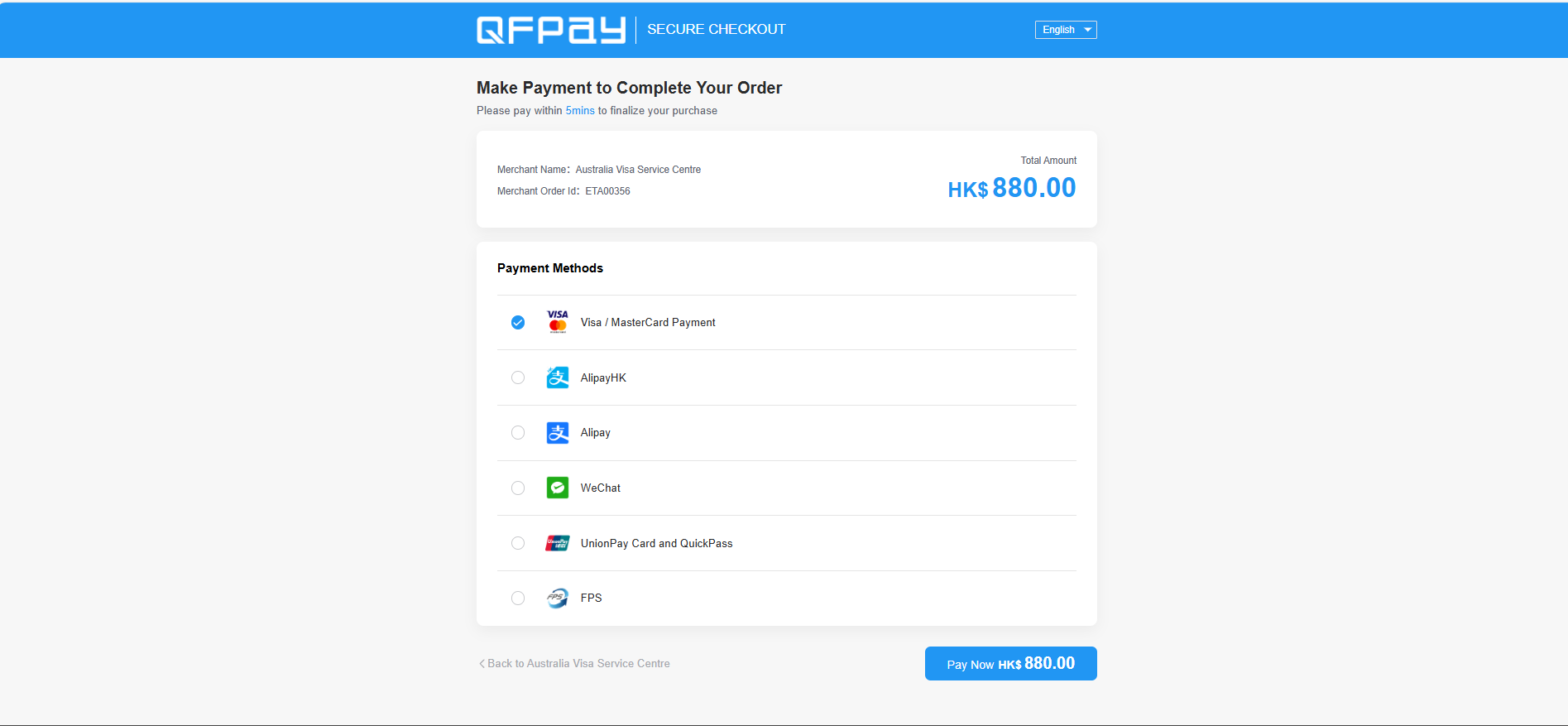Go back to Australia Visa Service Centre

(x=578, y=664)
